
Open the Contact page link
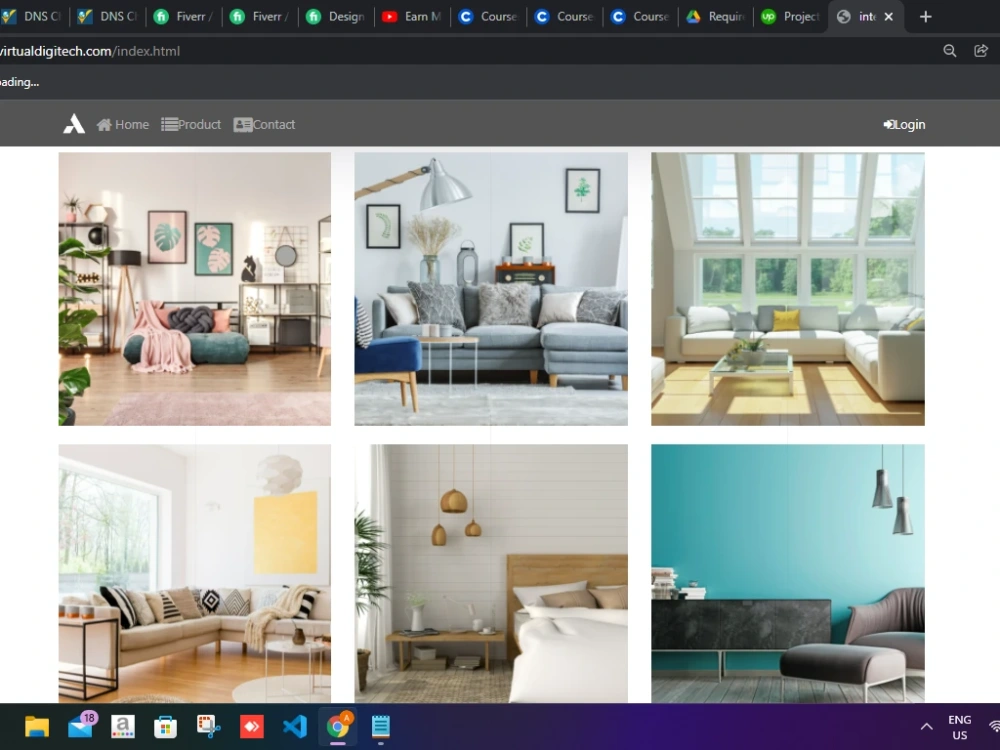(264, 124)
